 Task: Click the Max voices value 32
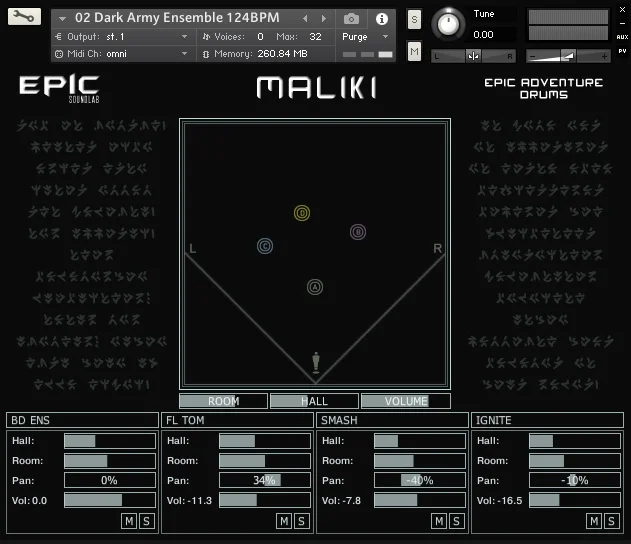coord(315,37)
